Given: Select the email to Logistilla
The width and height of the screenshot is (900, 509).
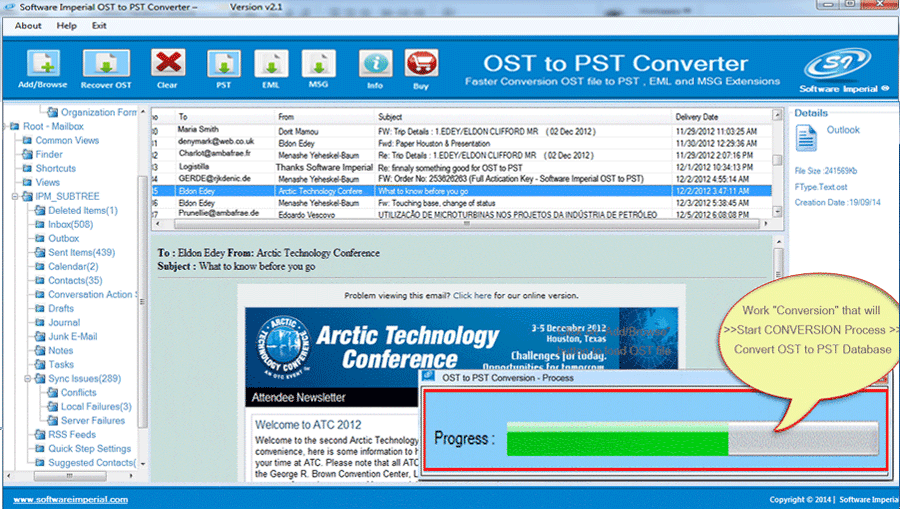Looking at the screenshot, I should (461, 167).
